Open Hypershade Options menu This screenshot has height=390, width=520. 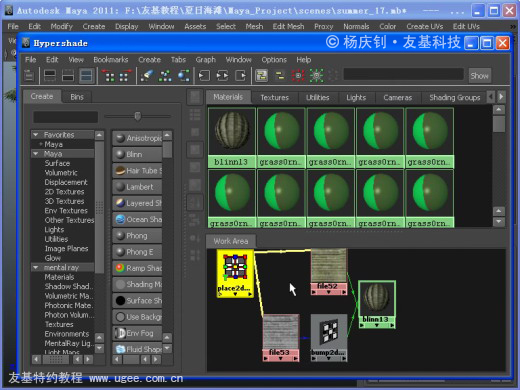pos(274,60)
